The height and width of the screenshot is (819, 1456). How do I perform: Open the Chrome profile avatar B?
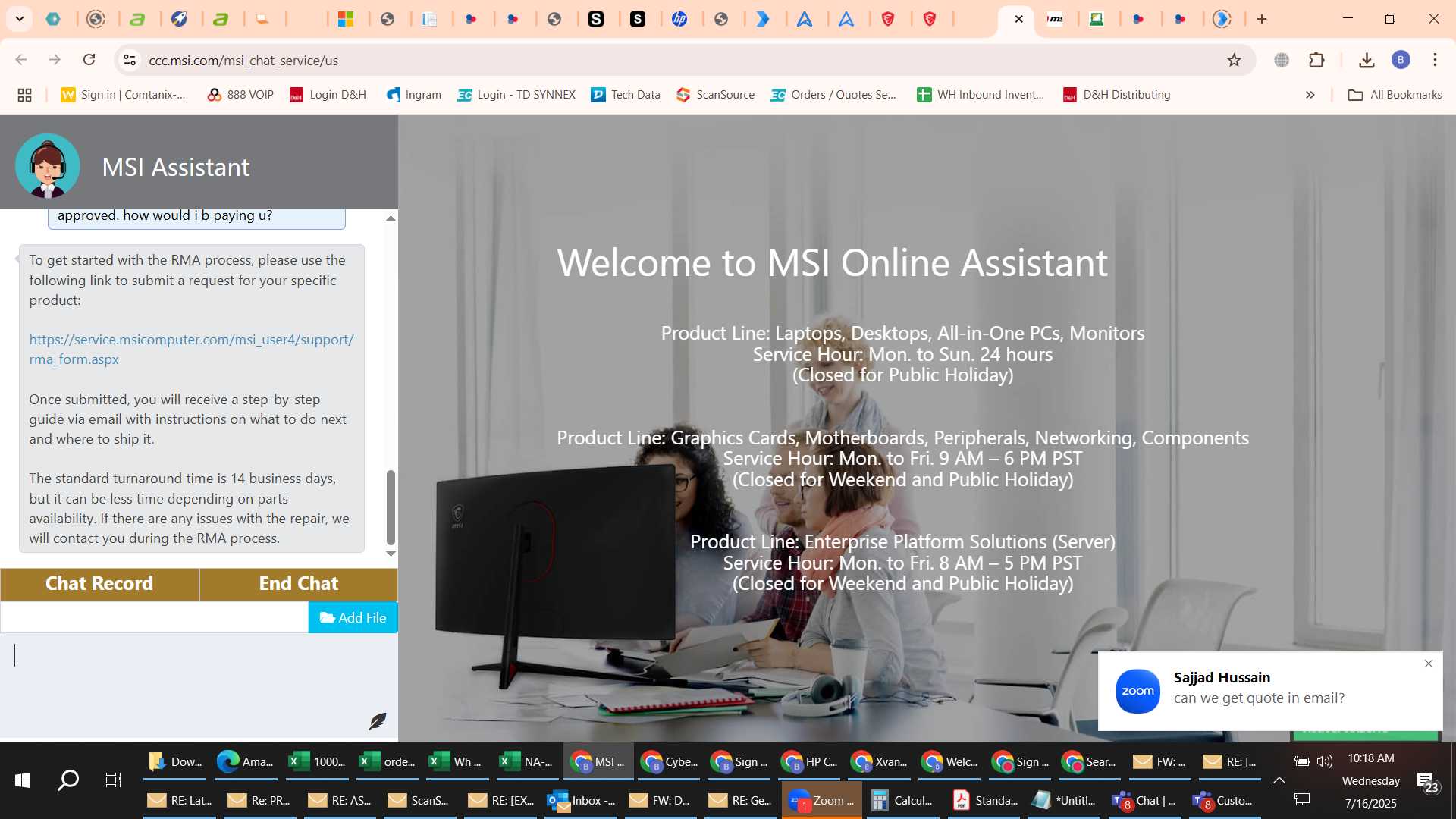coord(1401,60)
